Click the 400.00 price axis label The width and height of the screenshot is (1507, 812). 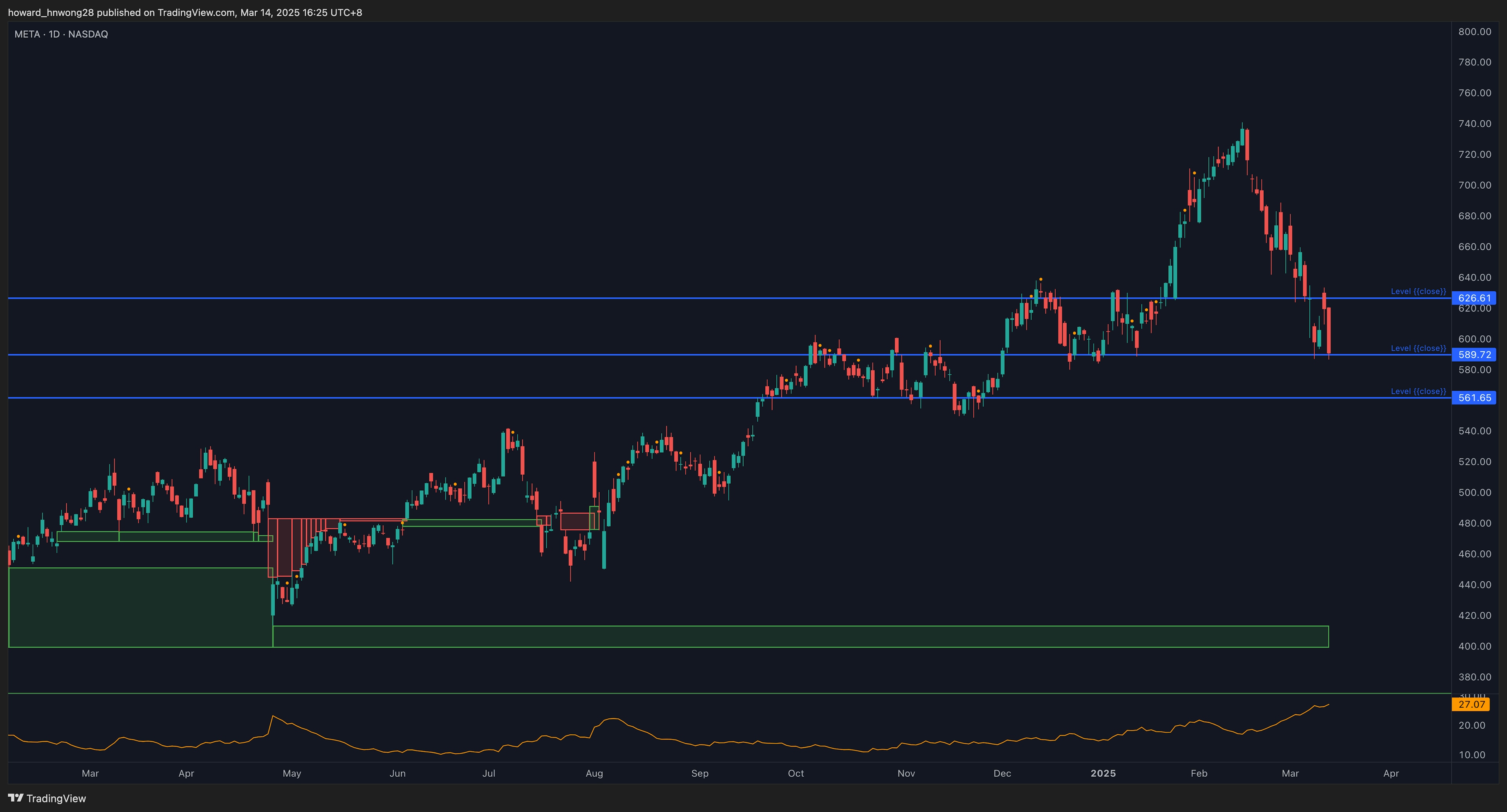(x=1474, y=646)
